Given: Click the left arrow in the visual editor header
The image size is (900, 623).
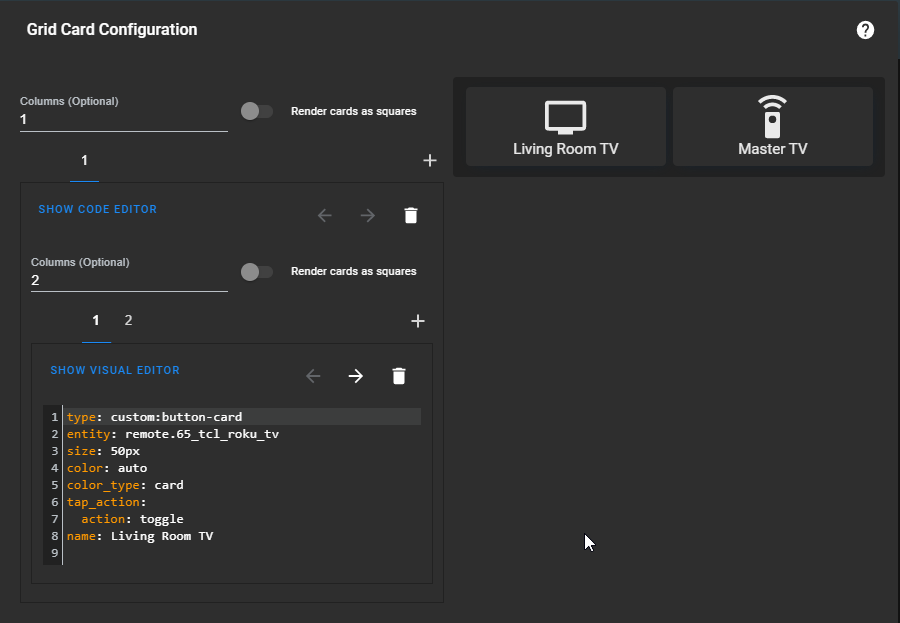Looking at the screenshot, I should tap(312, 375).
